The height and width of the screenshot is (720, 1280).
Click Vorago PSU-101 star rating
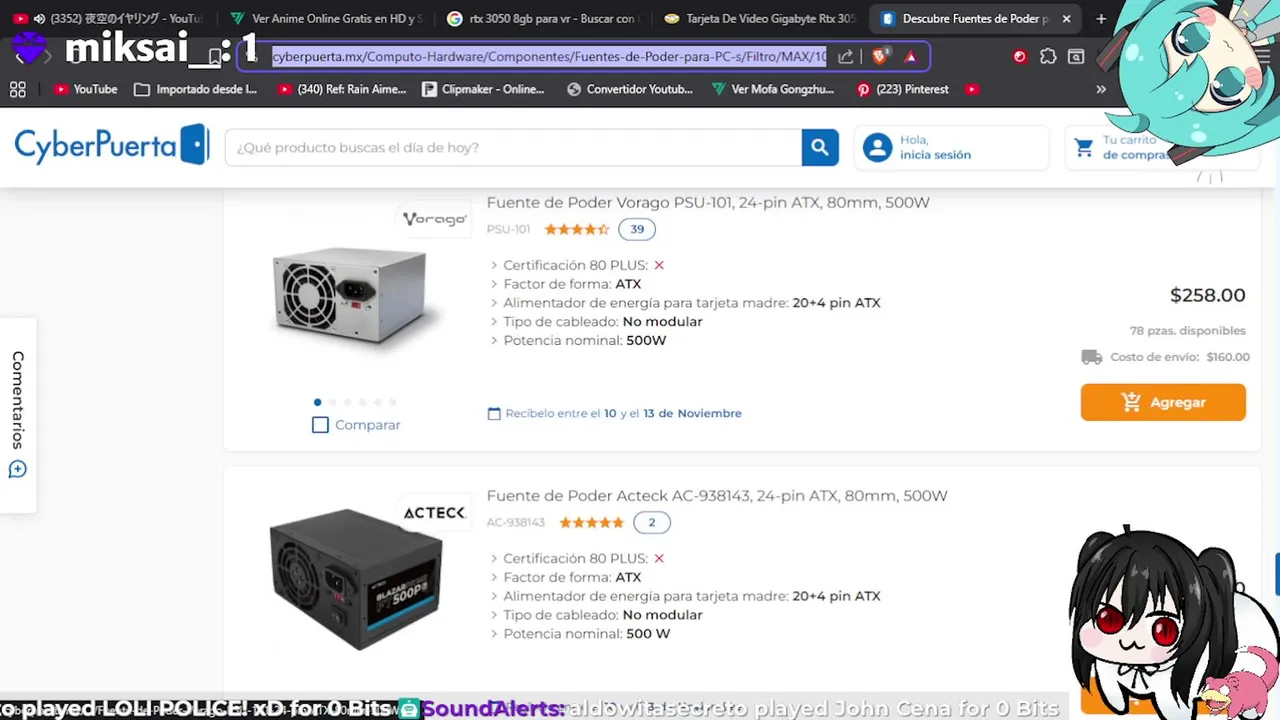(x=577, y=229)
